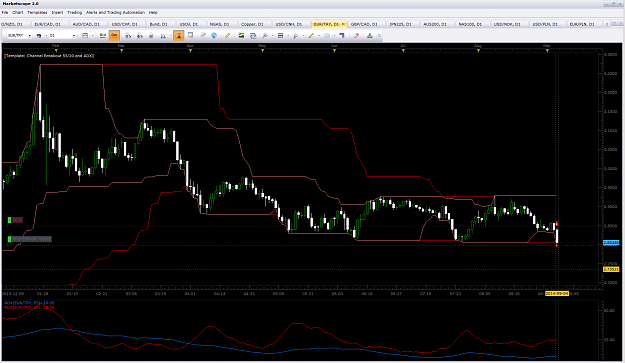Toggle the highlighted orange hourglass button
Viewport: 625px width, 363px height.
point(179,36)
